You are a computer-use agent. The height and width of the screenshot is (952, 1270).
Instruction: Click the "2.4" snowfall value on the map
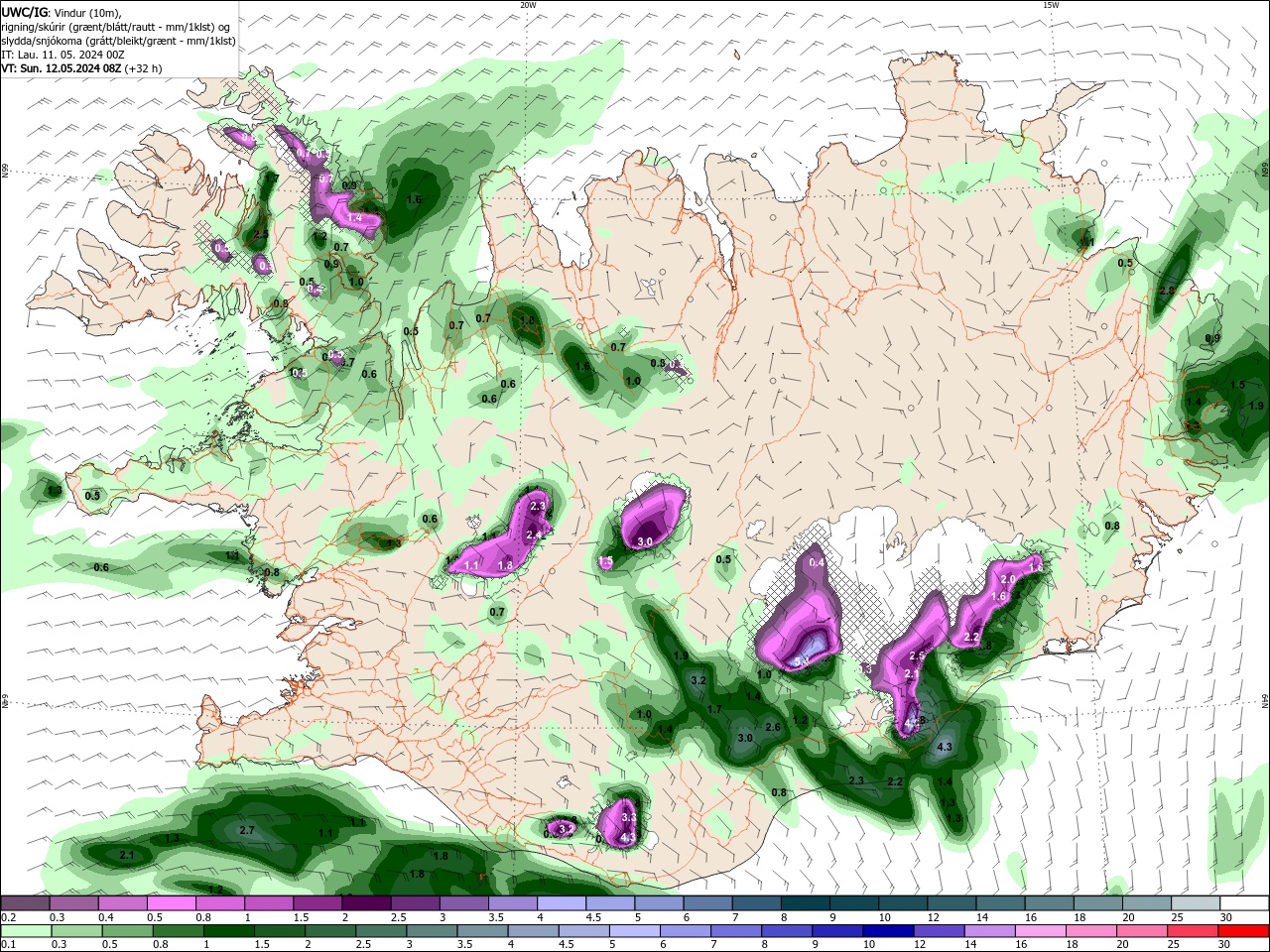pos(533,535)
